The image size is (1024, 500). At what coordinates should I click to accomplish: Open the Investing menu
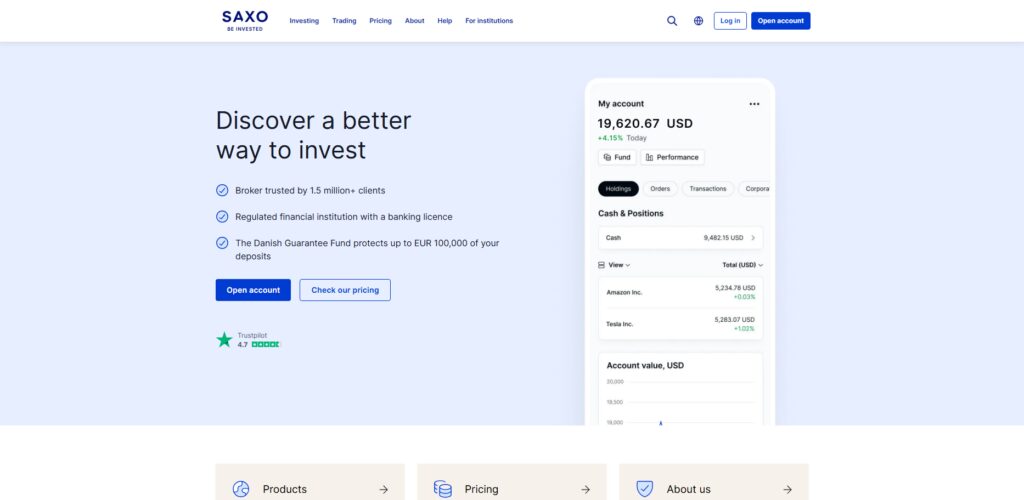[304, 21]
